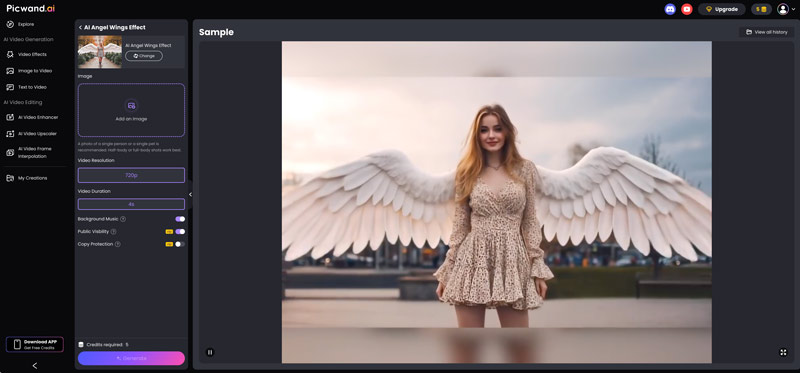Click the AI Video Enhancer icon

pos(10,117)
